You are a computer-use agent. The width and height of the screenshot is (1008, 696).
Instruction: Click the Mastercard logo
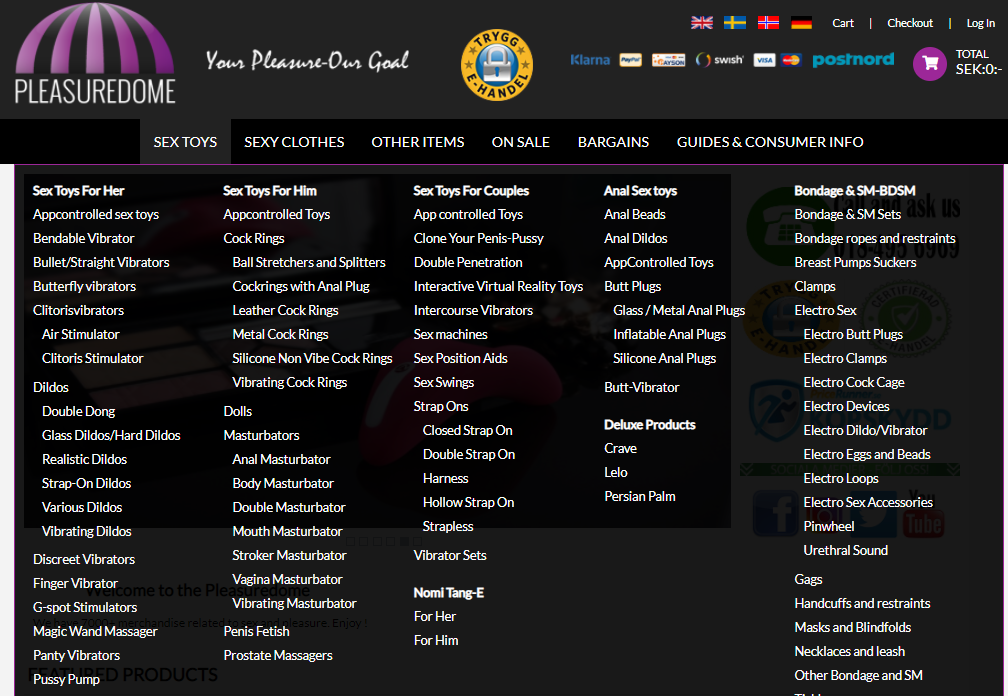[791, 60]
